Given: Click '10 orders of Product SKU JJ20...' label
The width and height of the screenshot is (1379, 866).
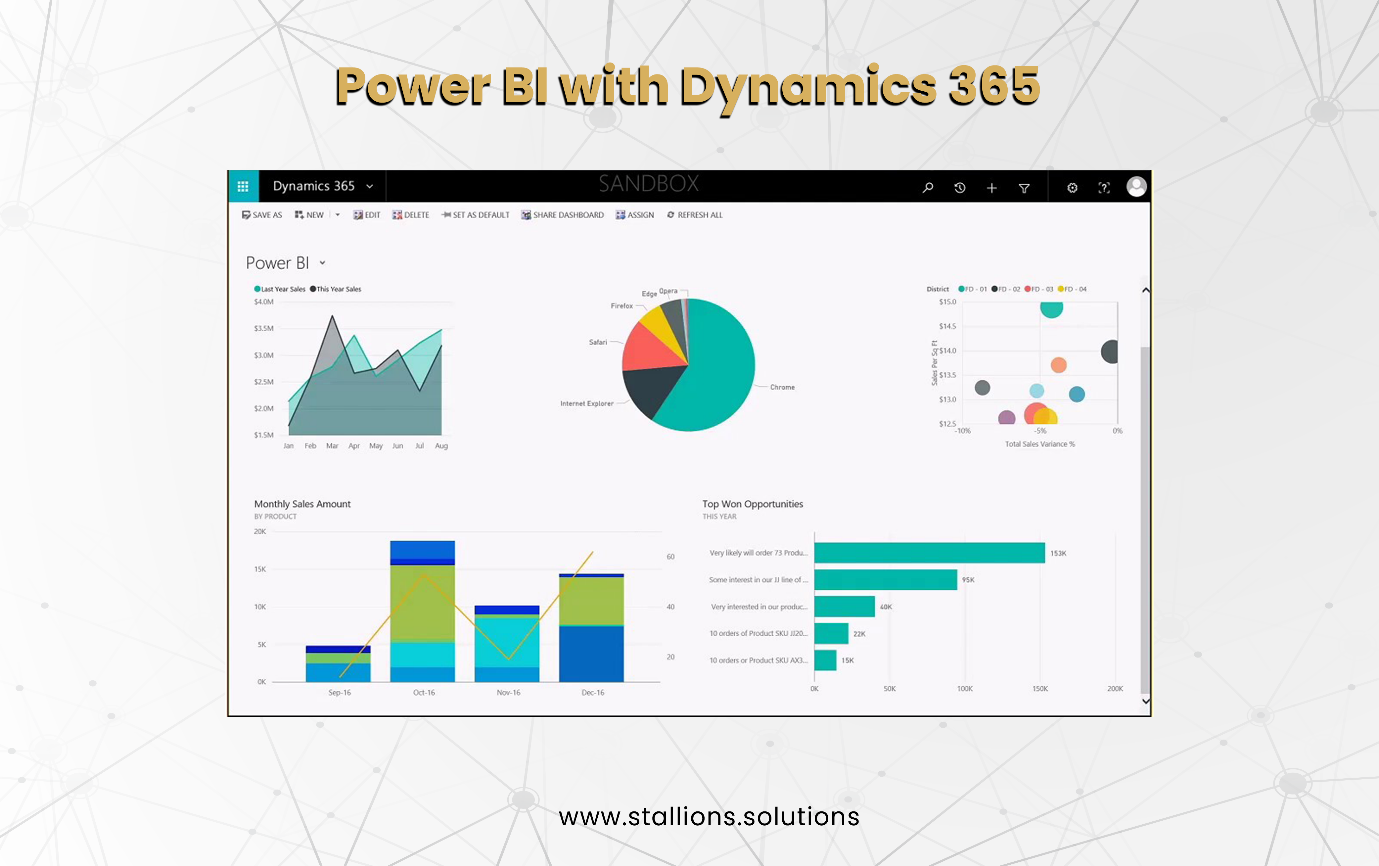Looking at the screenshot, I should (758, 633).
